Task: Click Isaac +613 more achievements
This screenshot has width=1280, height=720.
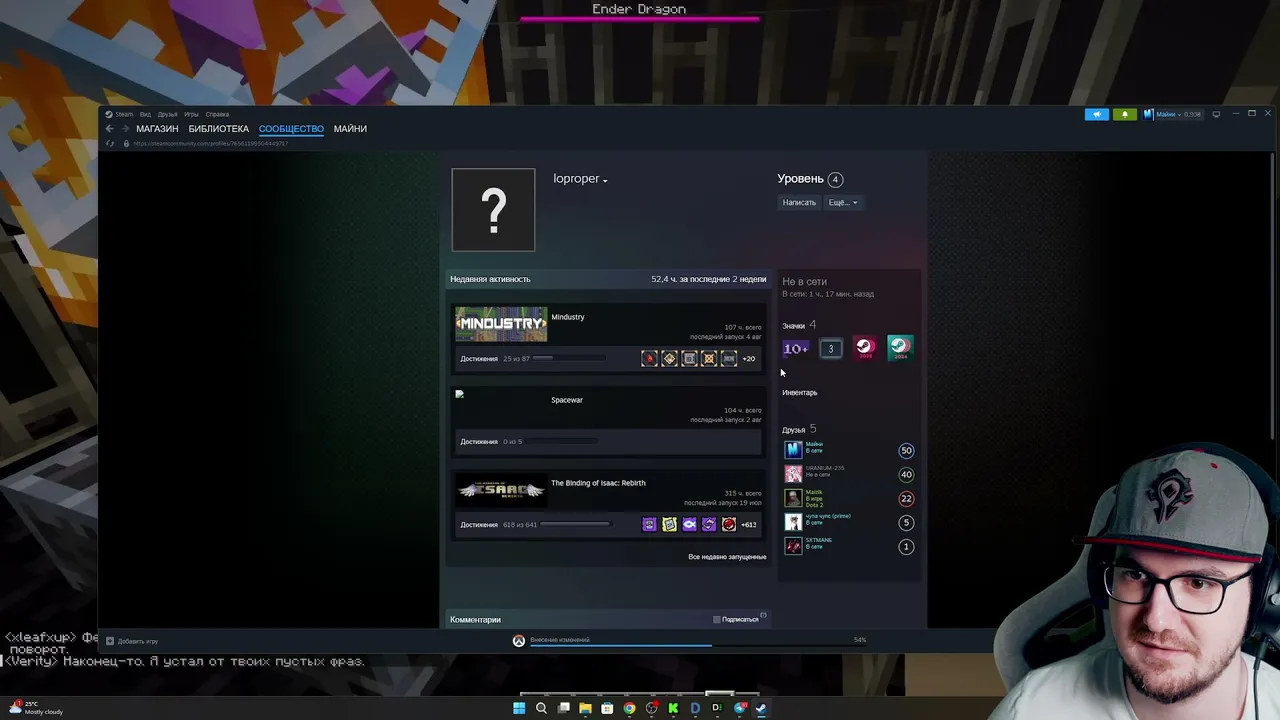Action: (x=748, y=524)
